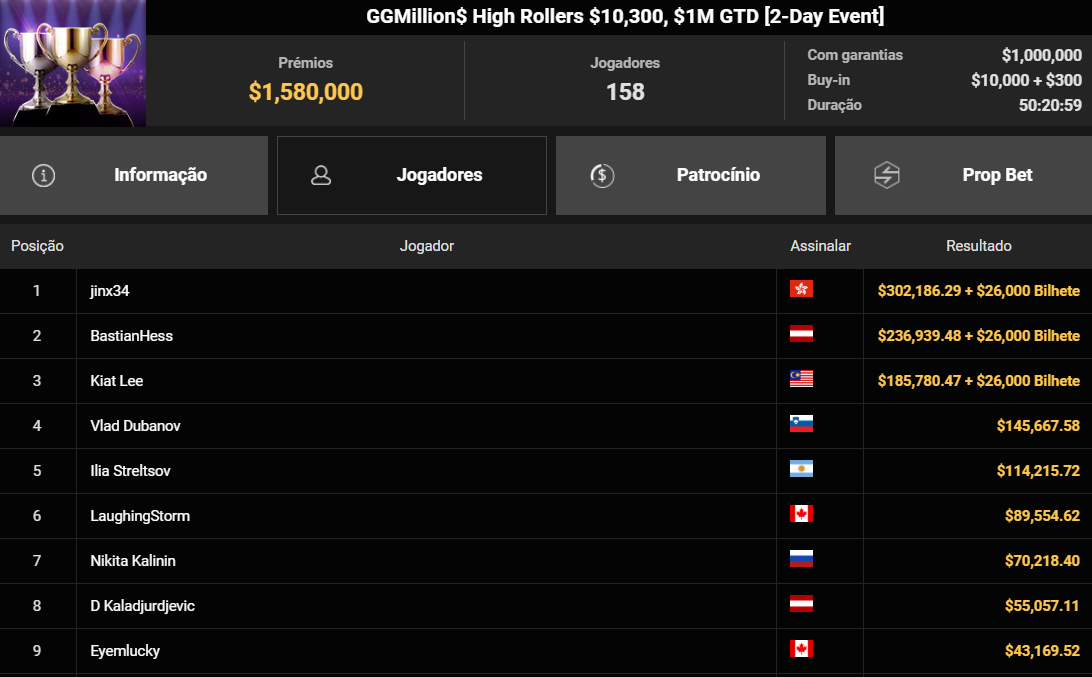Sort by the Resultado column header
1092x677 pixels.
pos(978,246)
